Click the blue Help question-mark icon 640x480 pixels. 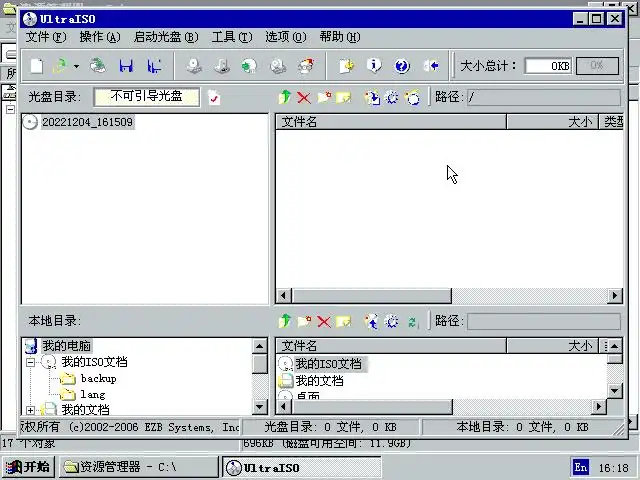402,66
